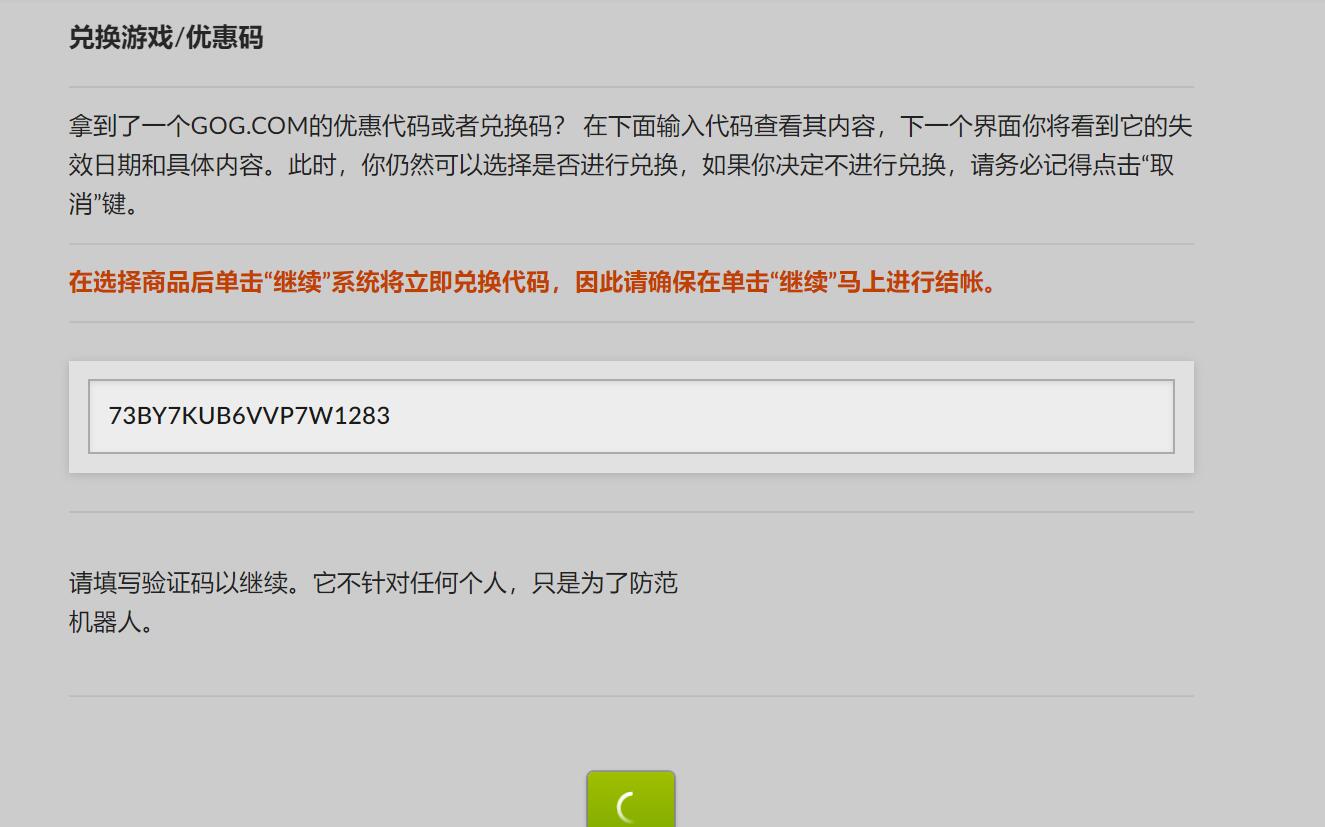The width and height of the screenshot is (1325, 827).
Task: Click the 防范 word ending the captcha line
Action: (x=654, y=583)
